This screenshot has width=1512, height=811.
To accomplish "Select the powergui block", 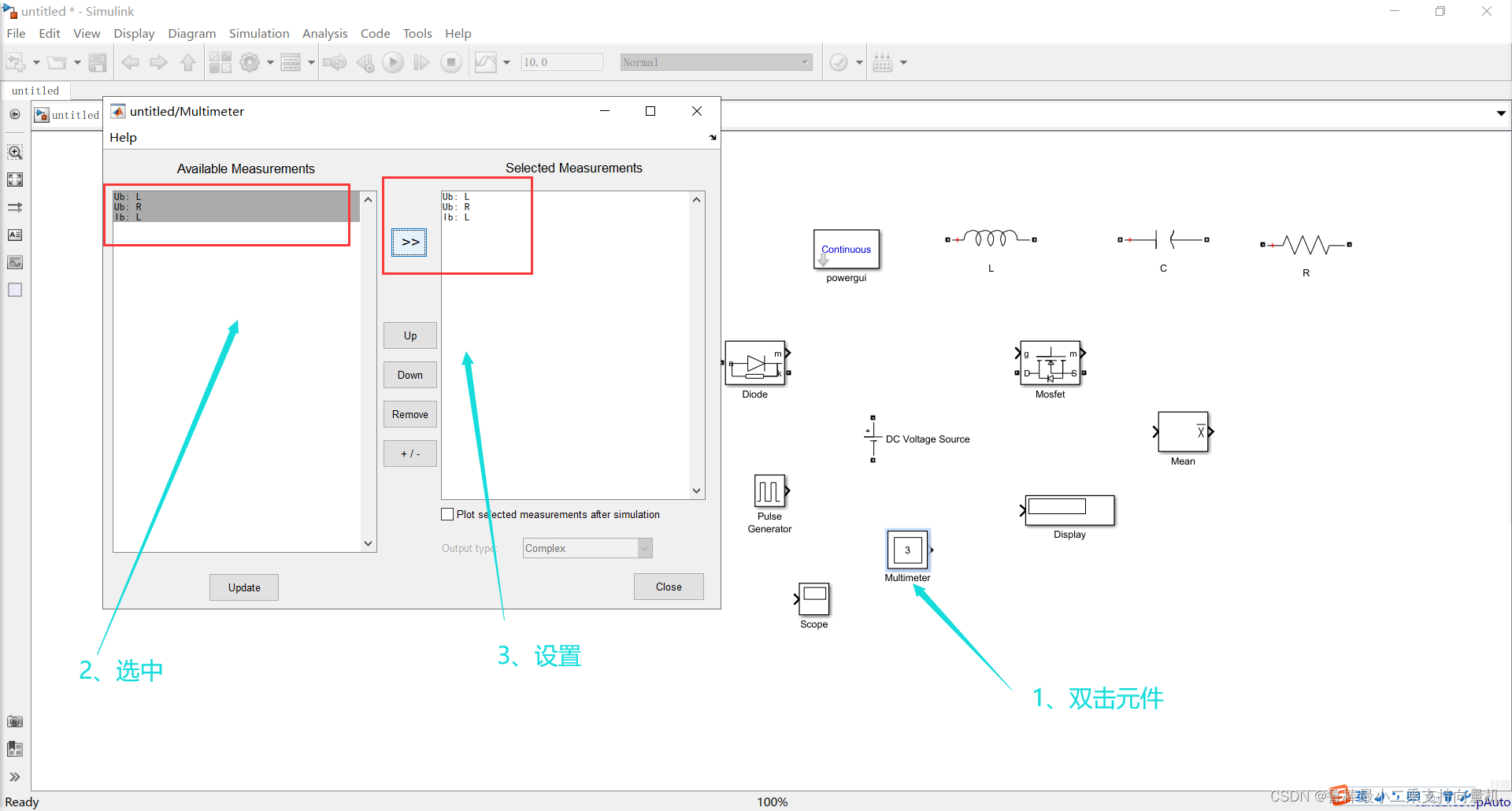I will click(846, 250).
